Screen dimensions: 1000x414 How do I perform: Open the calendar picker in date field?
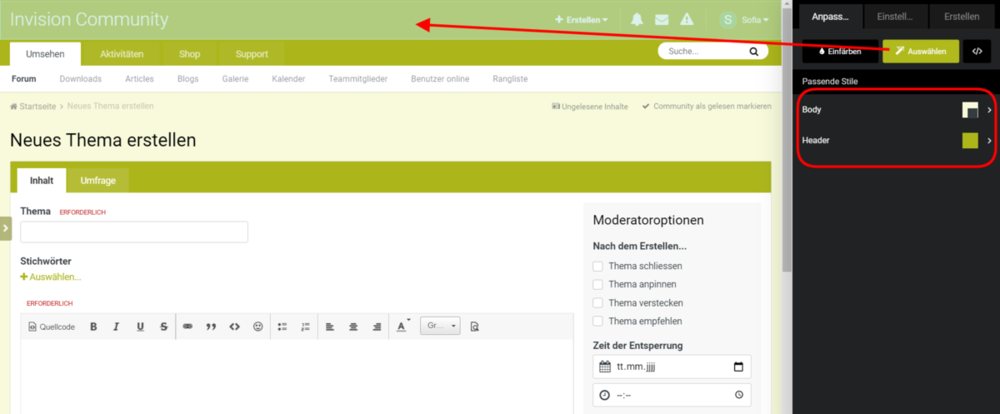point(739,367)
